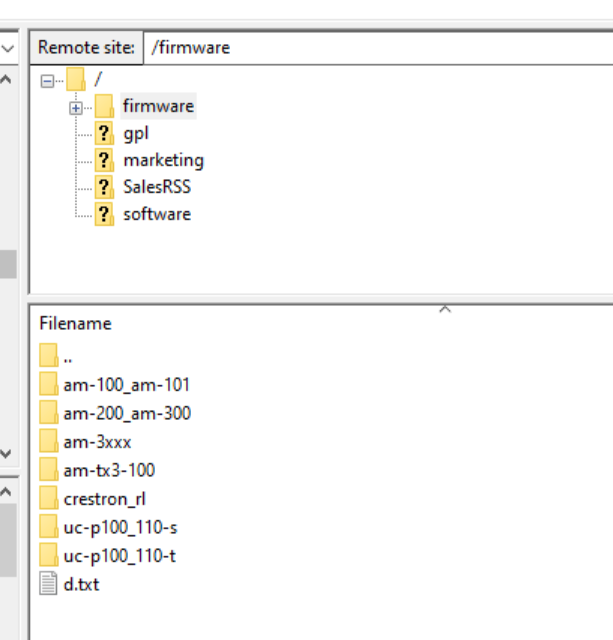Click the am-3xxx folder icon
The height and width of the screenshot is (640, 613).
click(48, 442)
